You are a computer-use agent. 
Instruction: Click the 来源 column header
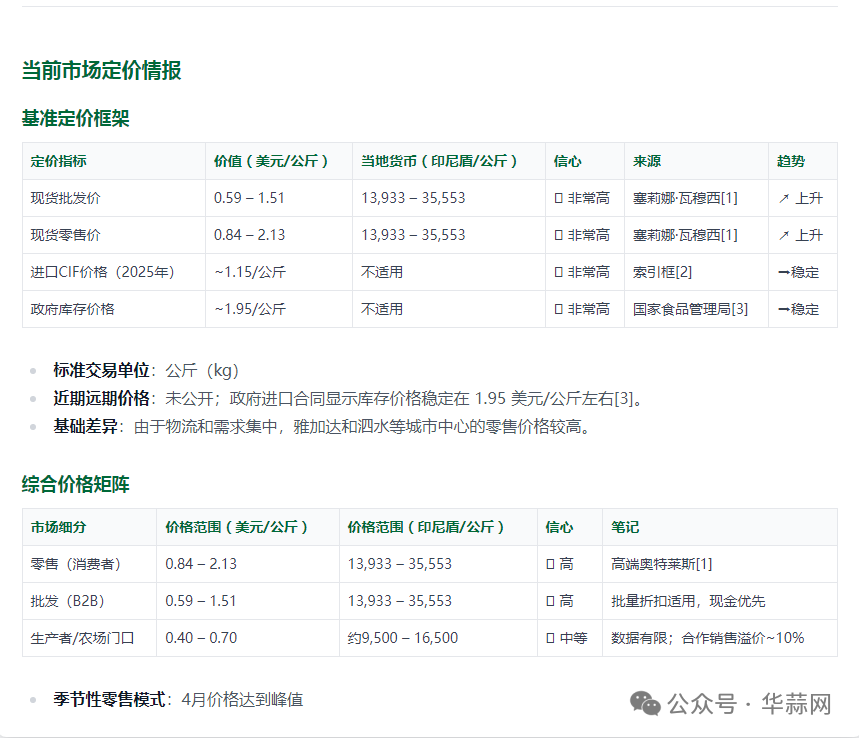coord(647,161)
